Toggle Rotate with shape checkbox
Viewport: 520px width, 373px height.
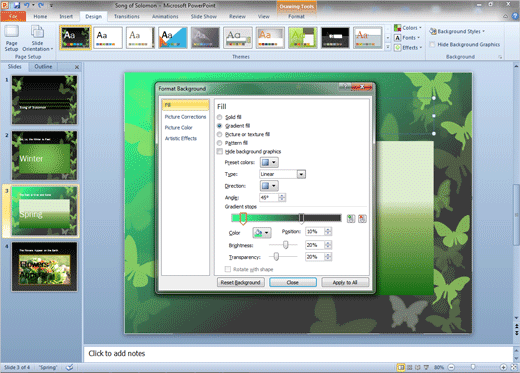click(x=228, y=269)
